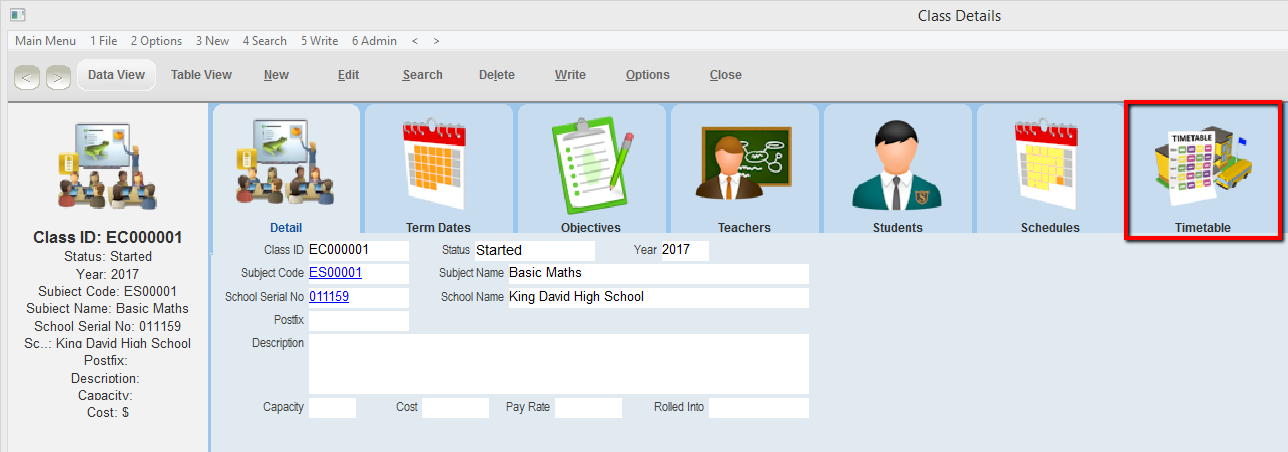
Task: Open the 6 Admin menu
Action: tap(374, 41)
